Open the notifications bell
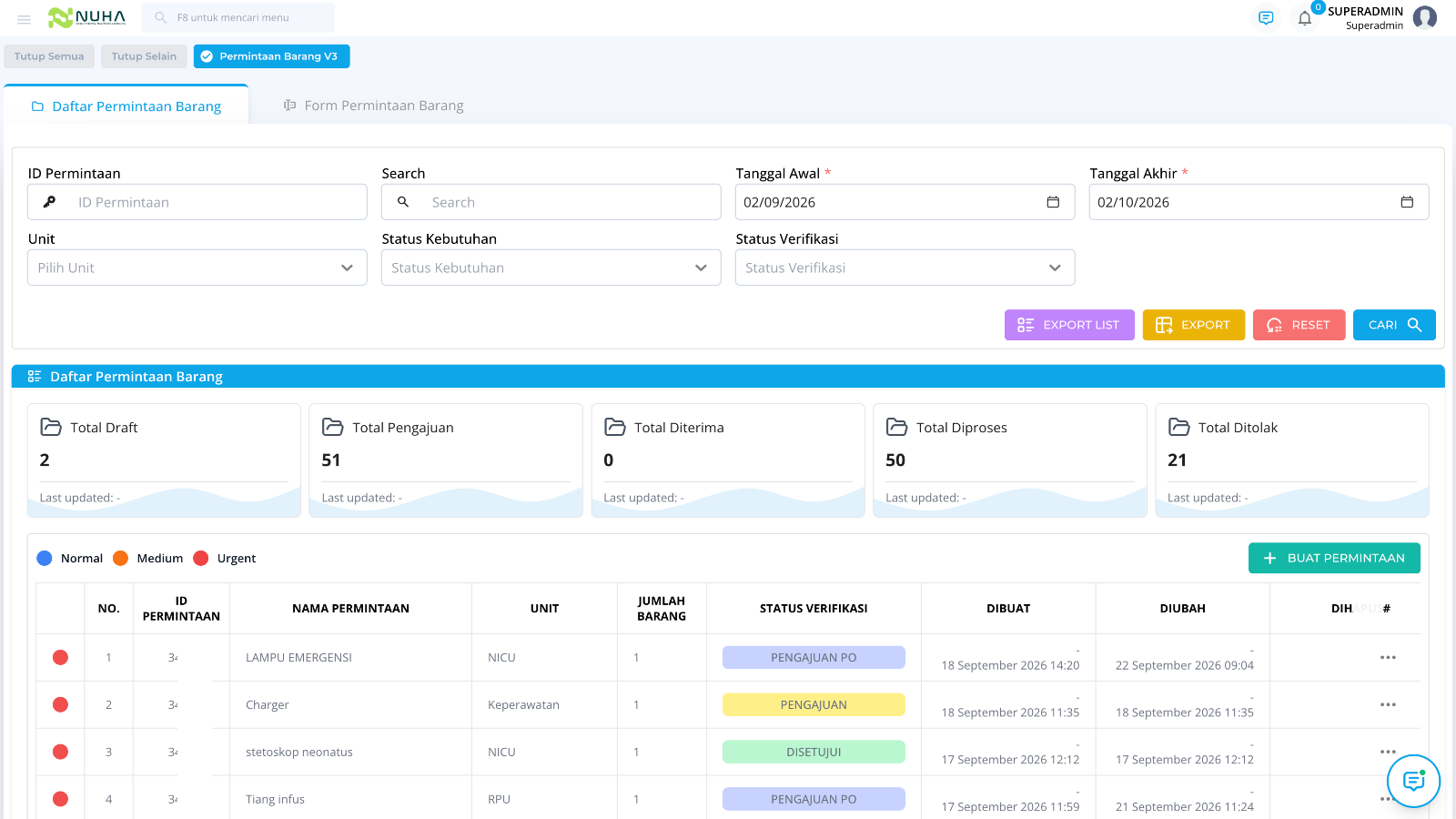 pyautogui.click(x=1305, y=18)
